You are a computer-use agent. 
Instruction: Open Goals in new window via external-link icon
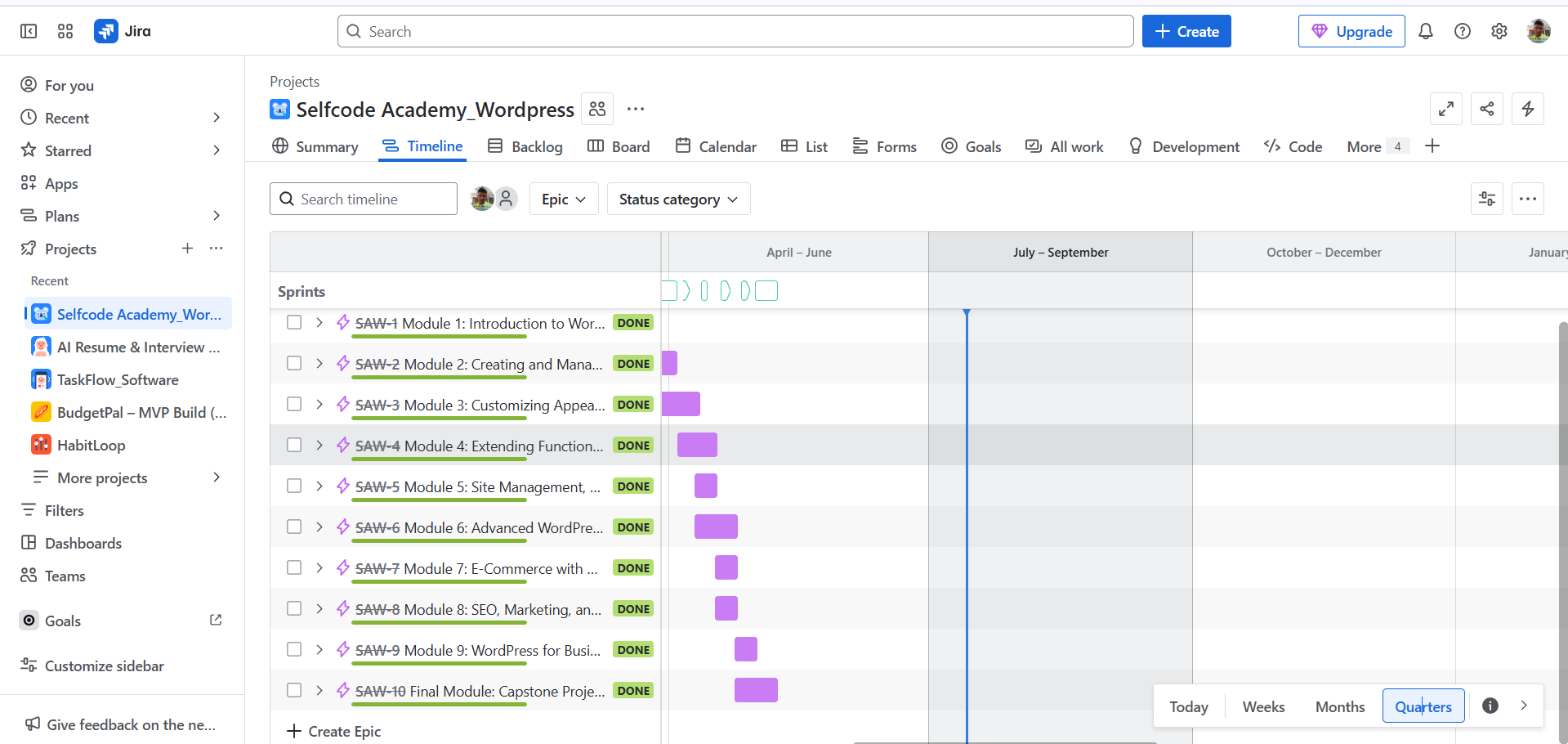pyautogui.click(x=216, y=621)
